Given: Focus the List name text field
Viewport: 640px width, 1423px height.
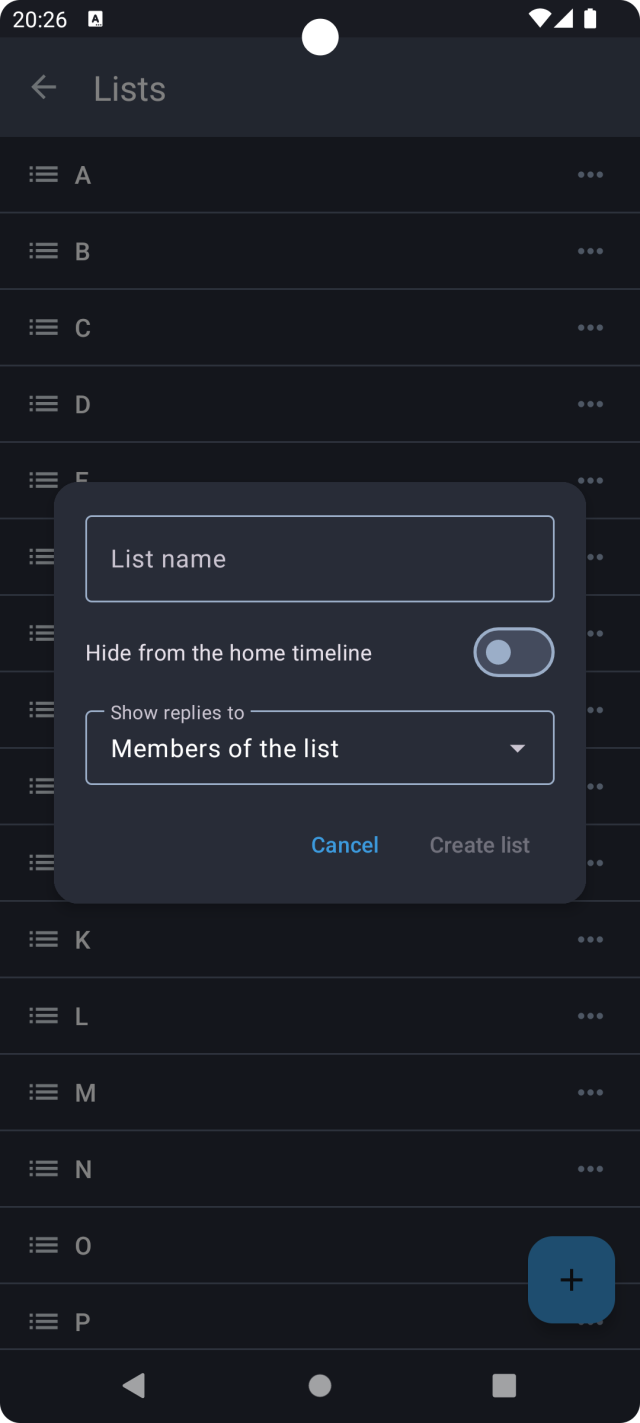Looking at the screenshot, I should point(320,559).
